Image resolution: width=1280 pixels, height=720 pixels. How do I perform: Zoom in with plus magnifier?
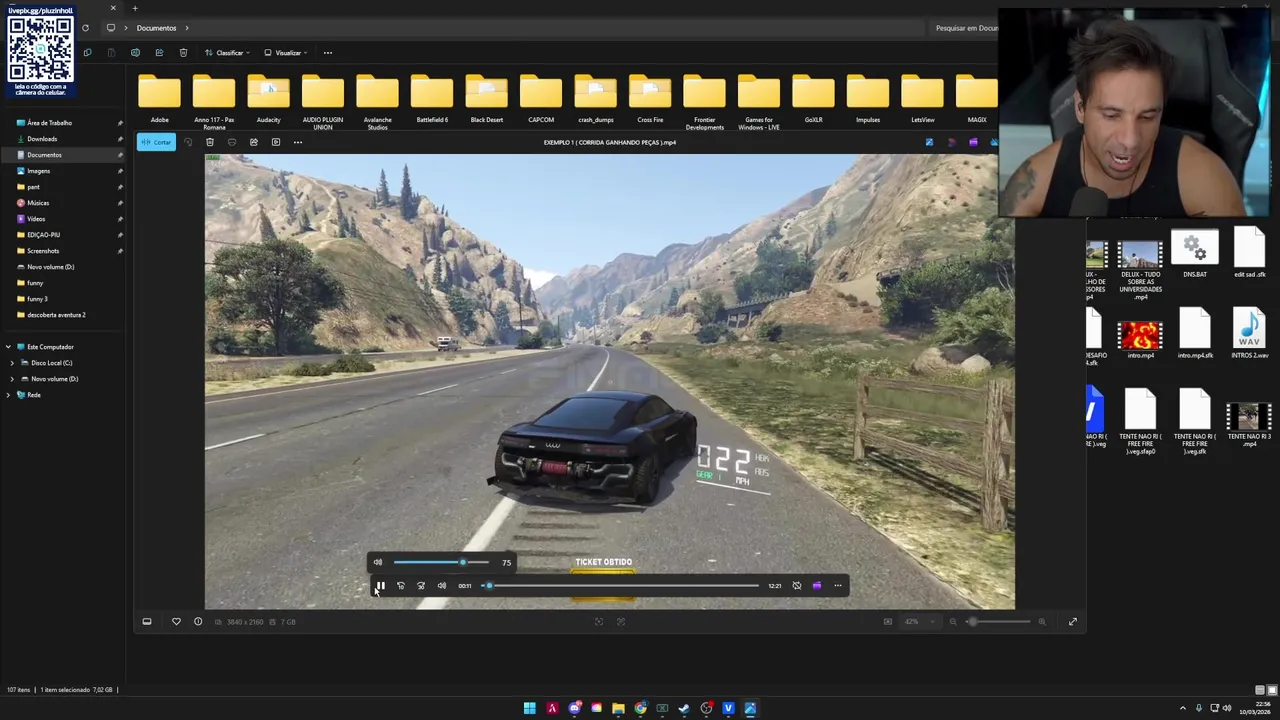click(x=1041, y=622)
